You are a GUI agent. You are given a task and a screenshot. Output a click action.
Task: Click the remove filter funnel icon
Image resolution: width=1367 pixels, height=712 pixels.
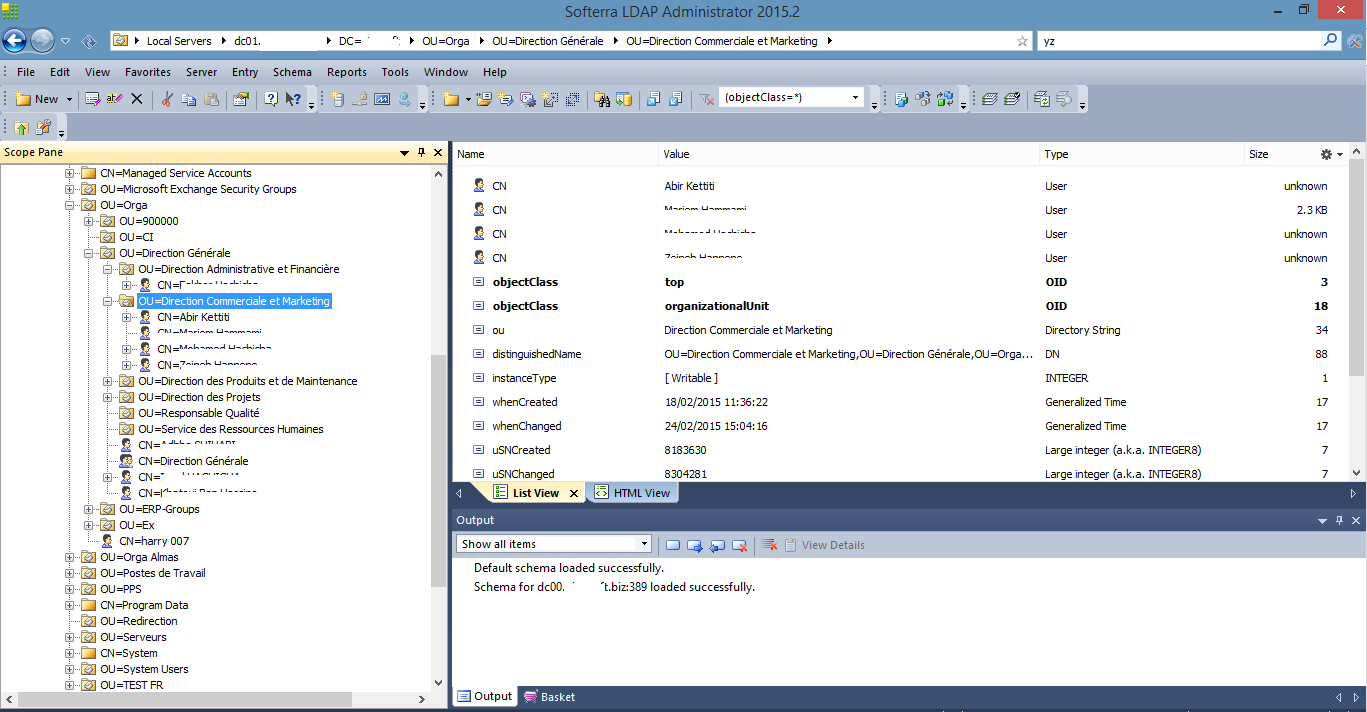click(x=706, y=99)
